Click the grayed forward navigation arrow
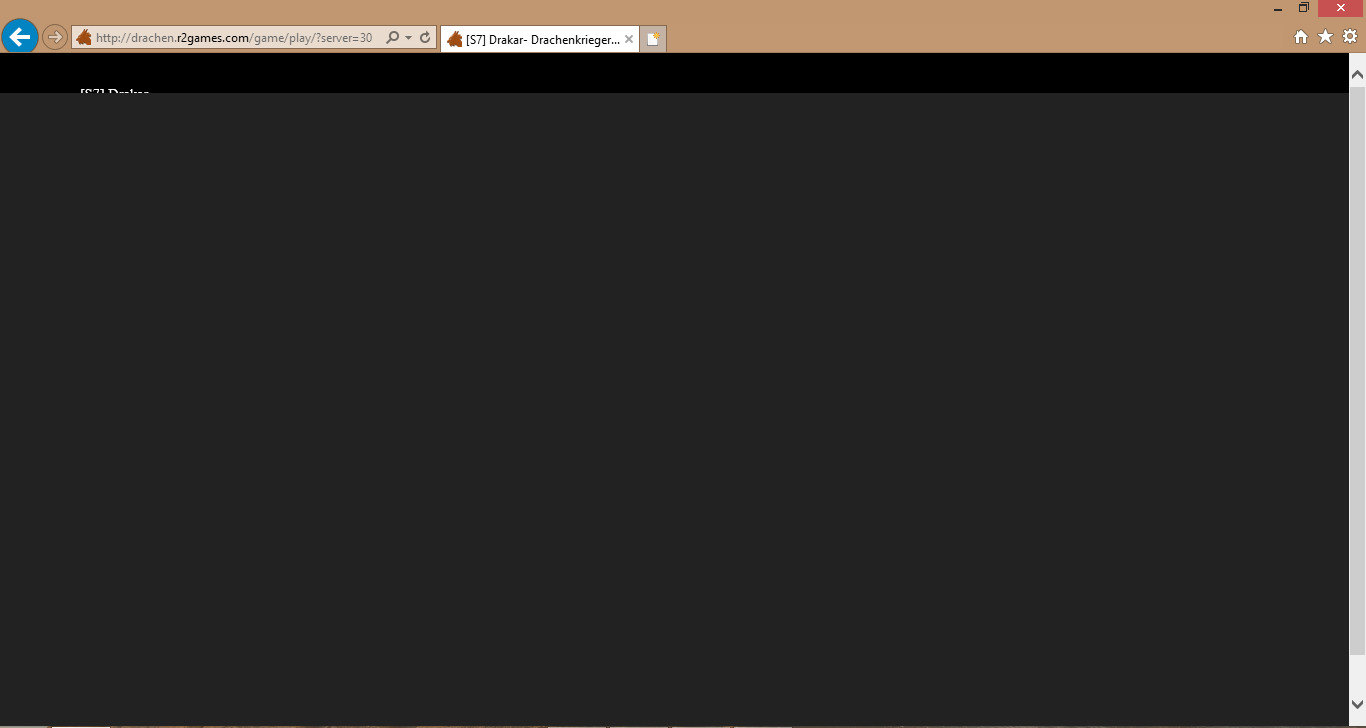 (55, 38)
